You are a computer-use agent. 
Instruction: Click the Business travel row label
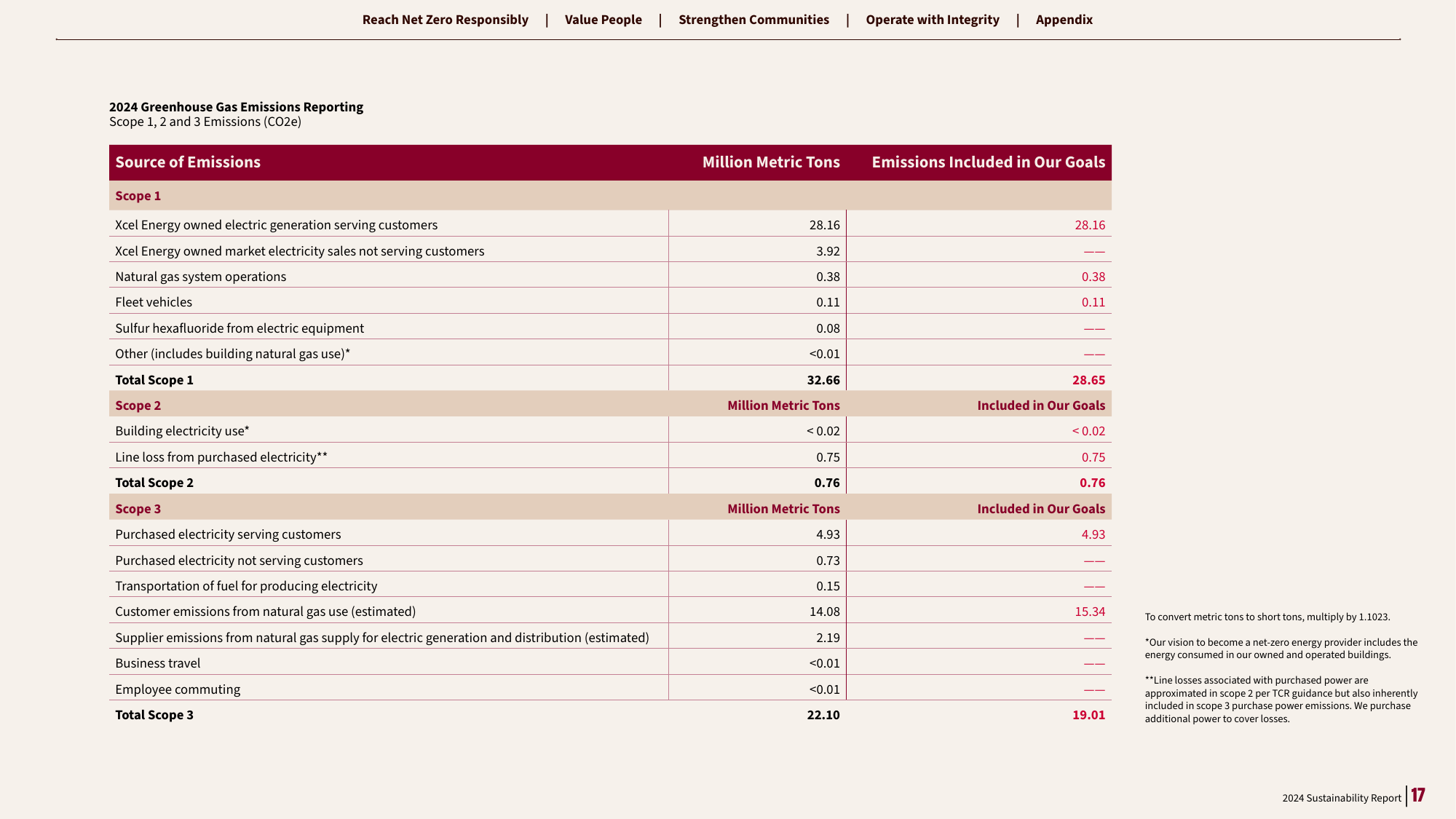coord(157,663)
